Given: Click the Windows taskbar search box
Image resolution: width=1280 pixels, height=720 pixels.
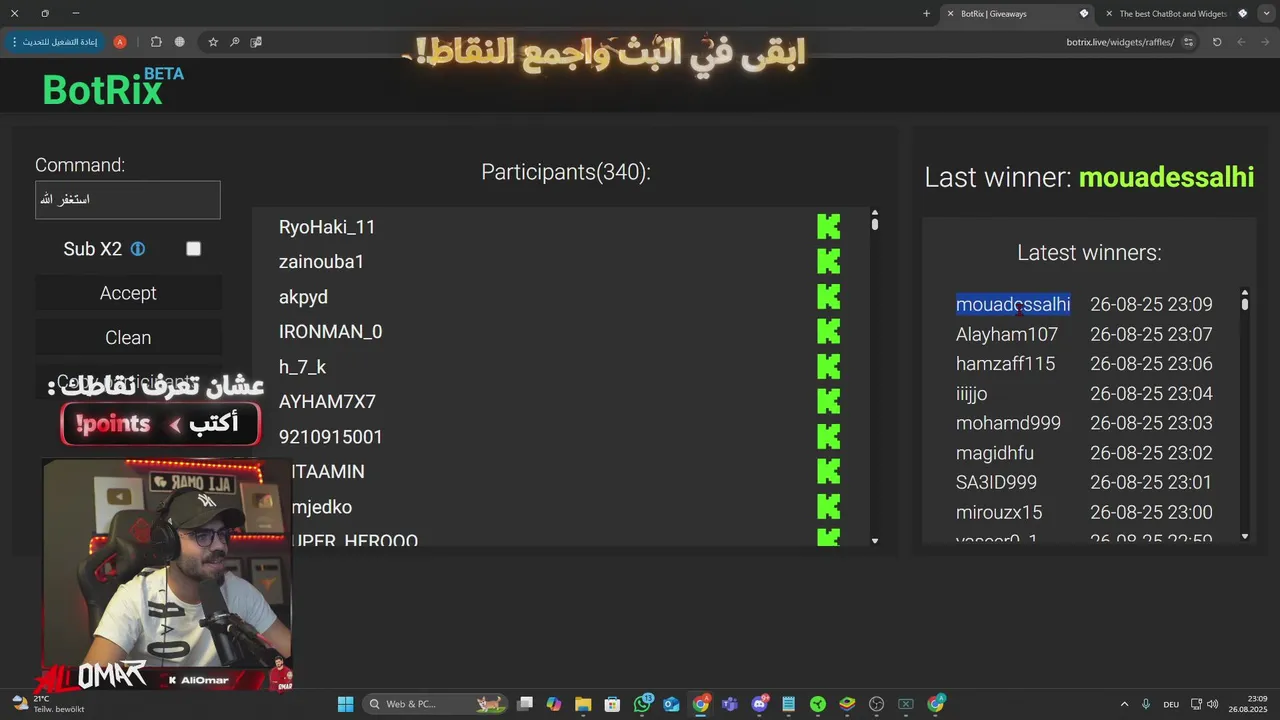Looking at the screenshot, I should (433, 704).
